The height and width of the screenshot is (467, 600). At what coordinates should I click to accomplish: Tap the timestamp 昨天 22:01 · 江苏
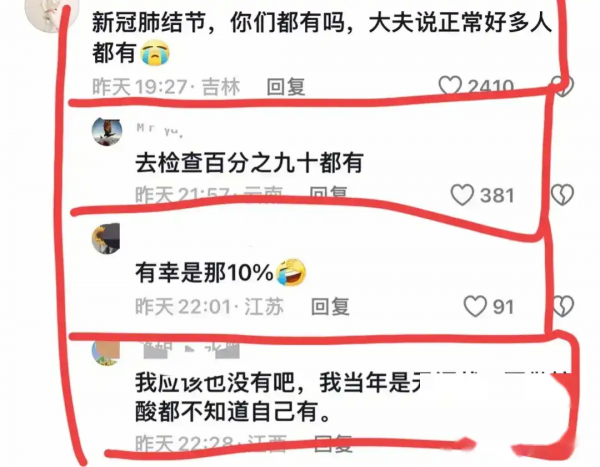pos(210,307)
